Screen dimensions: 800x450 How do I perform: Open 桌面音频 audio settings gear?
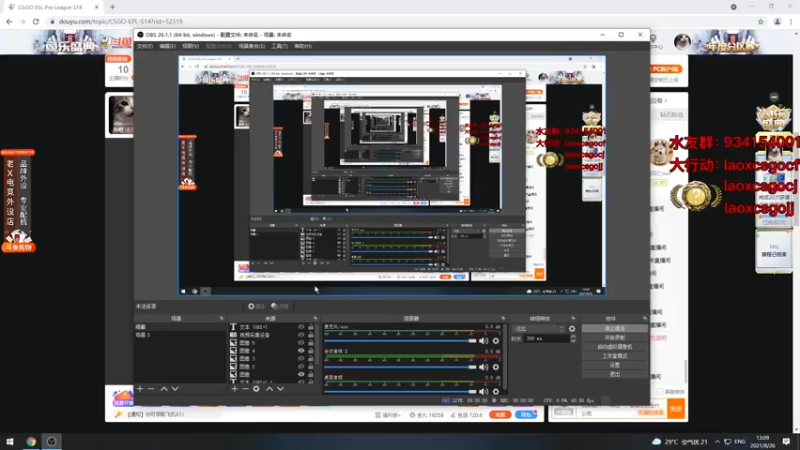pos(496,392)
